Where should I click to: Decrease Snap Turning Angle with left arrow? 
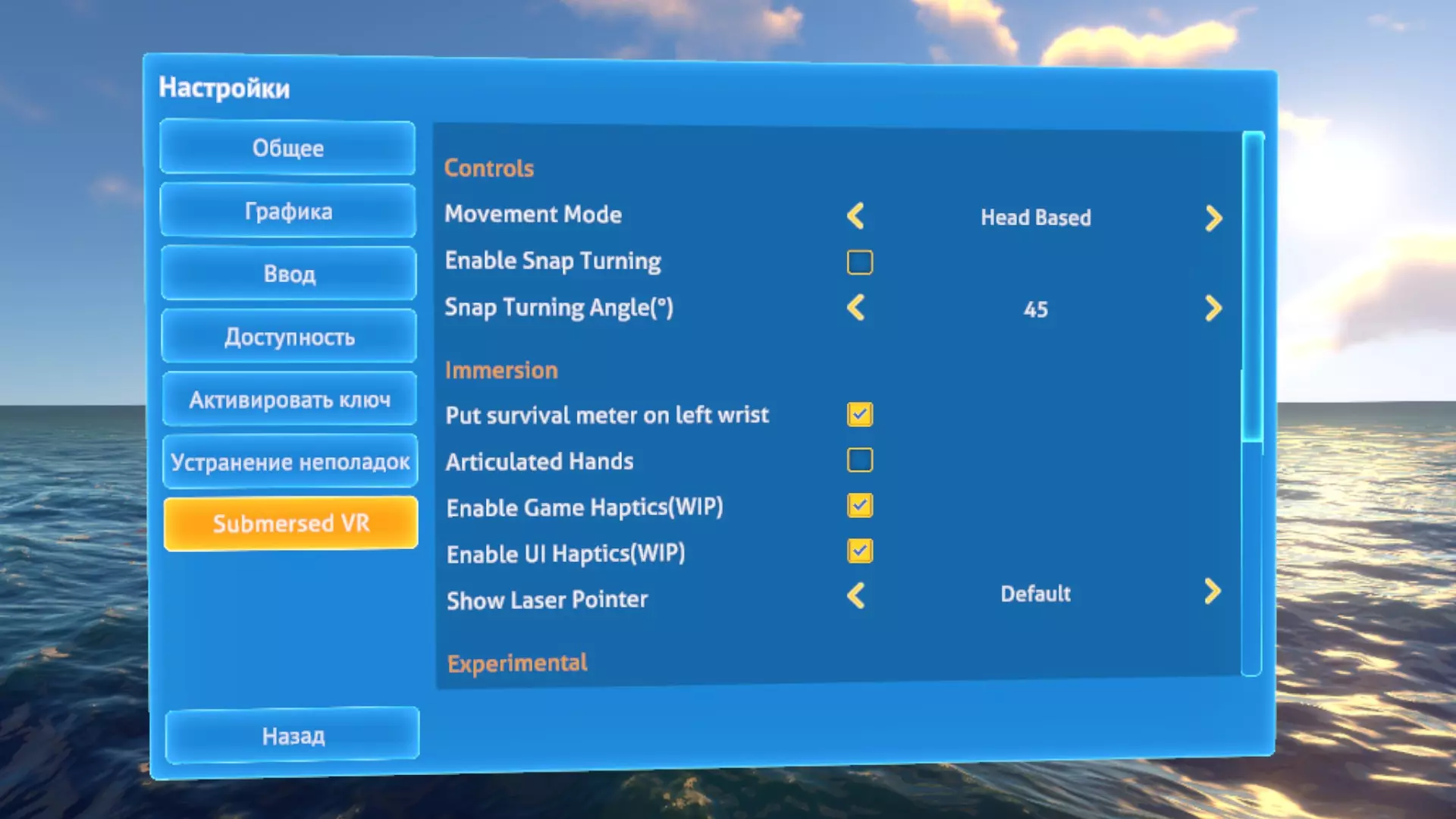pos(855,308)
